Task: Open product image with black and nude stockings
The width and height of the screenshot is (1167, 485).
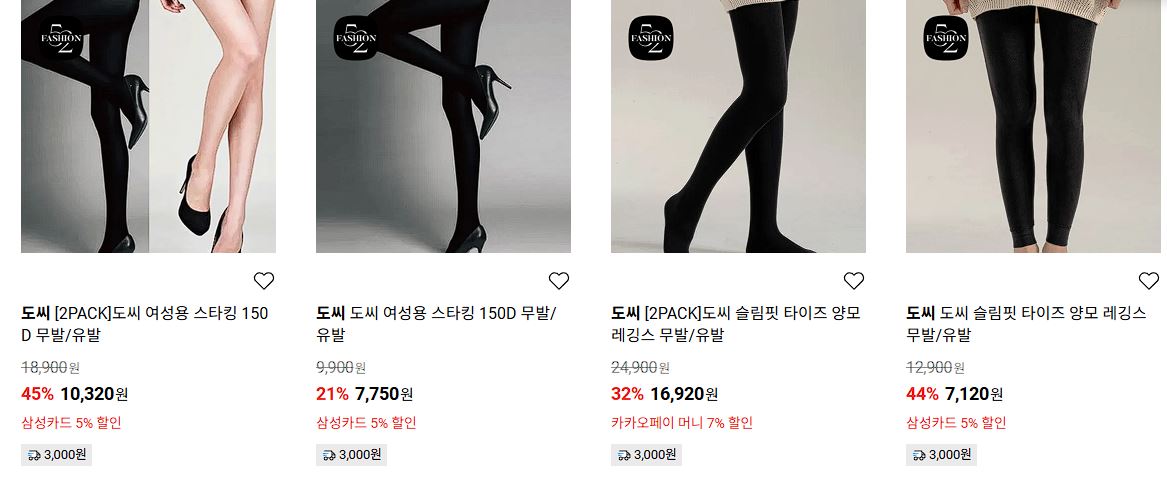Action: click(148, 126)
